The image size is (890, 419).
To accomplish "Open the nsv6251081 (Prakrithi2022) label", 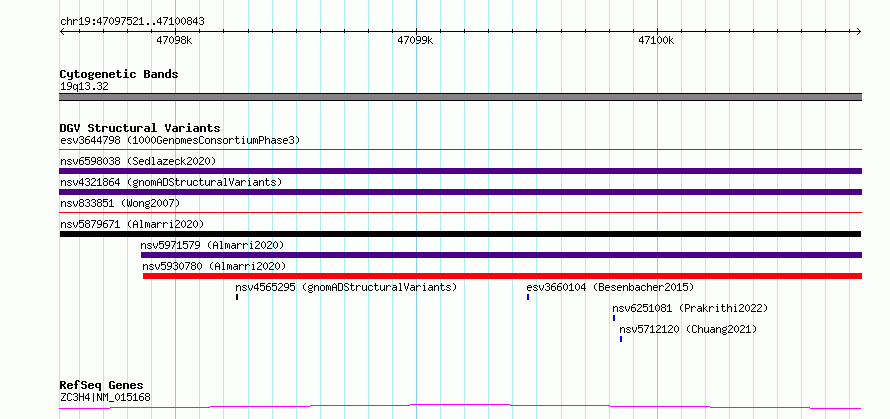I will 690,308.
